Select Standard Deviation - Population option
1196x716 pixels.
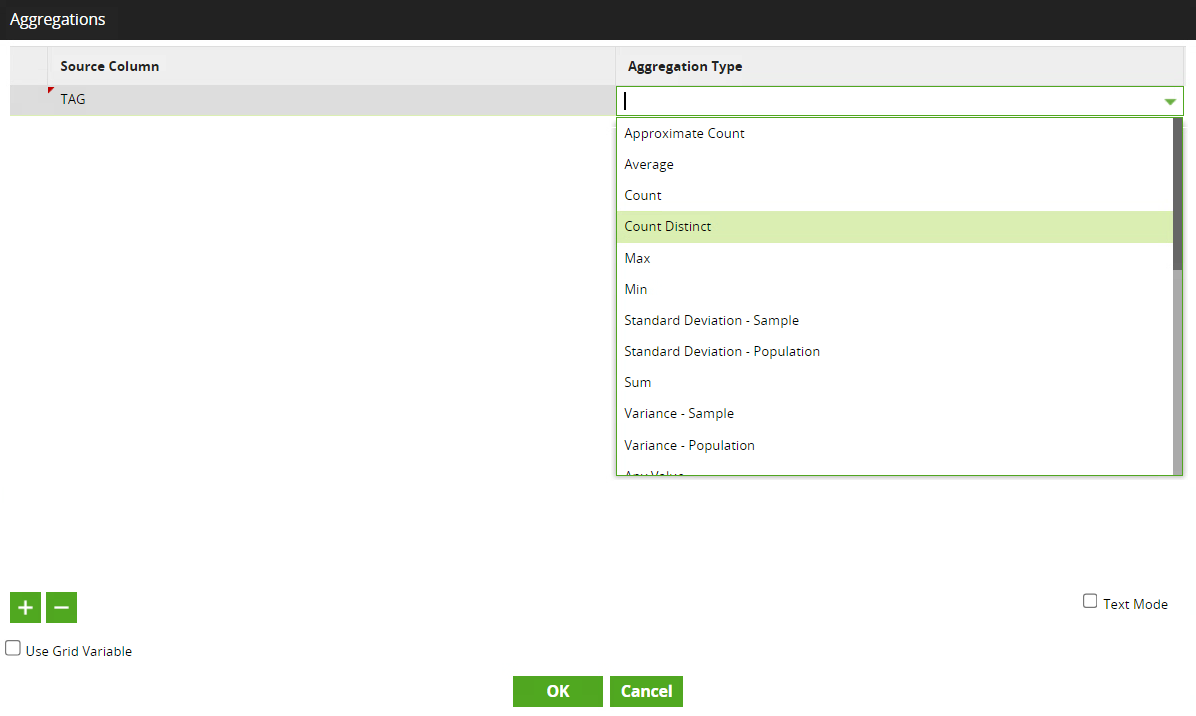click(x=722, y=351)
